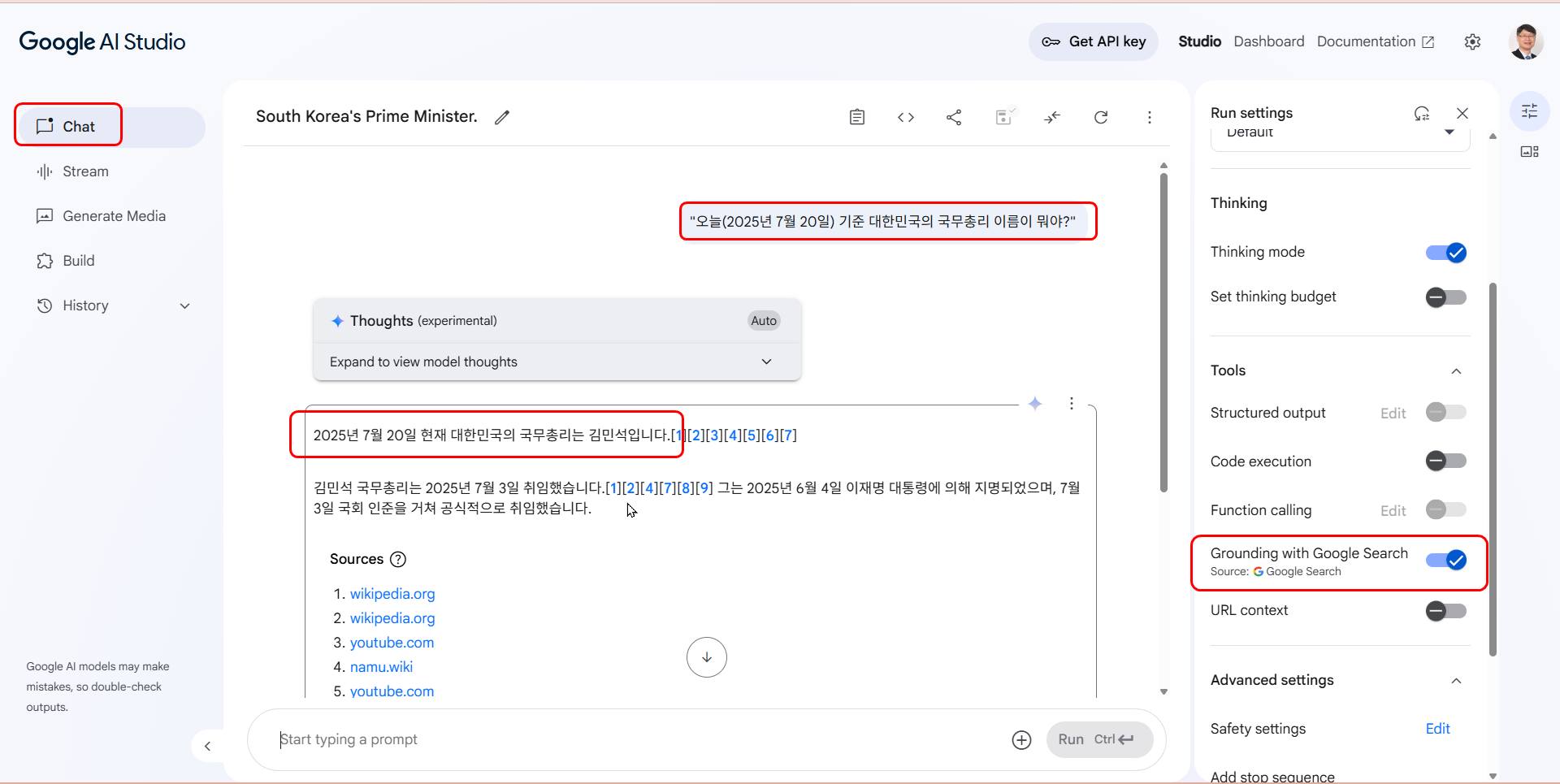Open the Stream section
Screen dimensions: 1560x784
[110, 171]
